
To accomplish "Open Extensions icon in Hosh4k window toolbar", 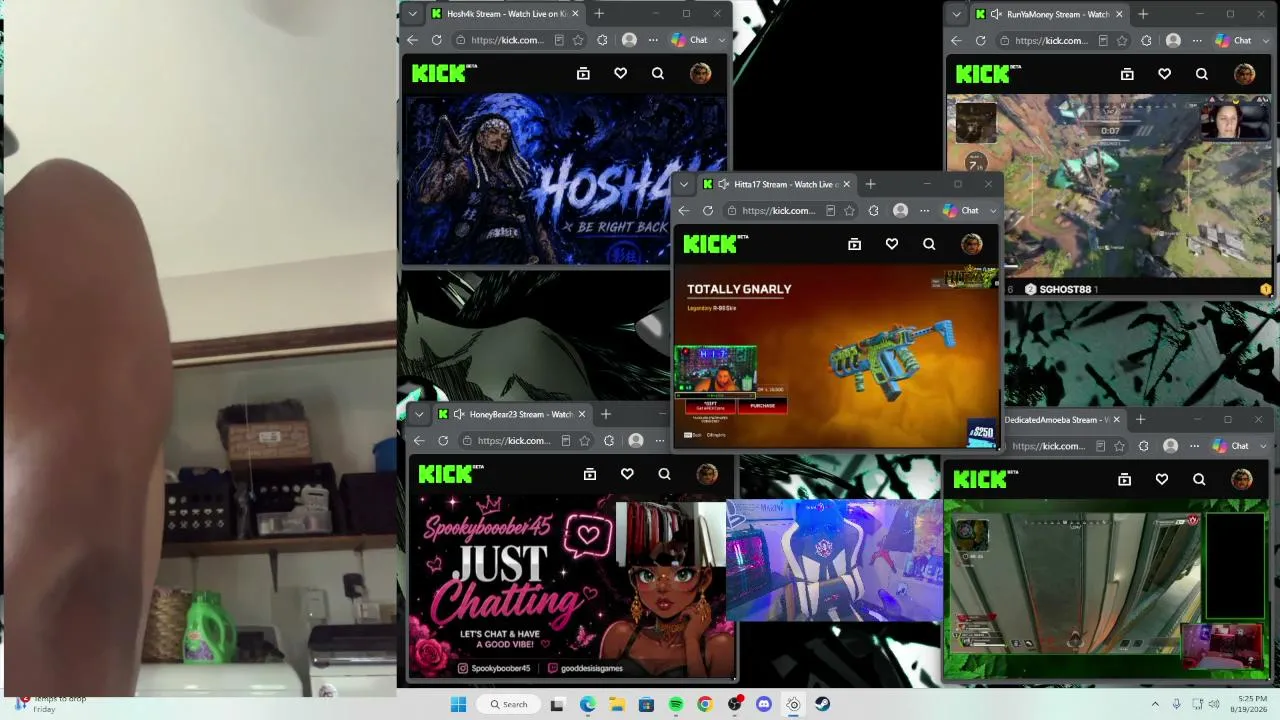I will (602, 40).
